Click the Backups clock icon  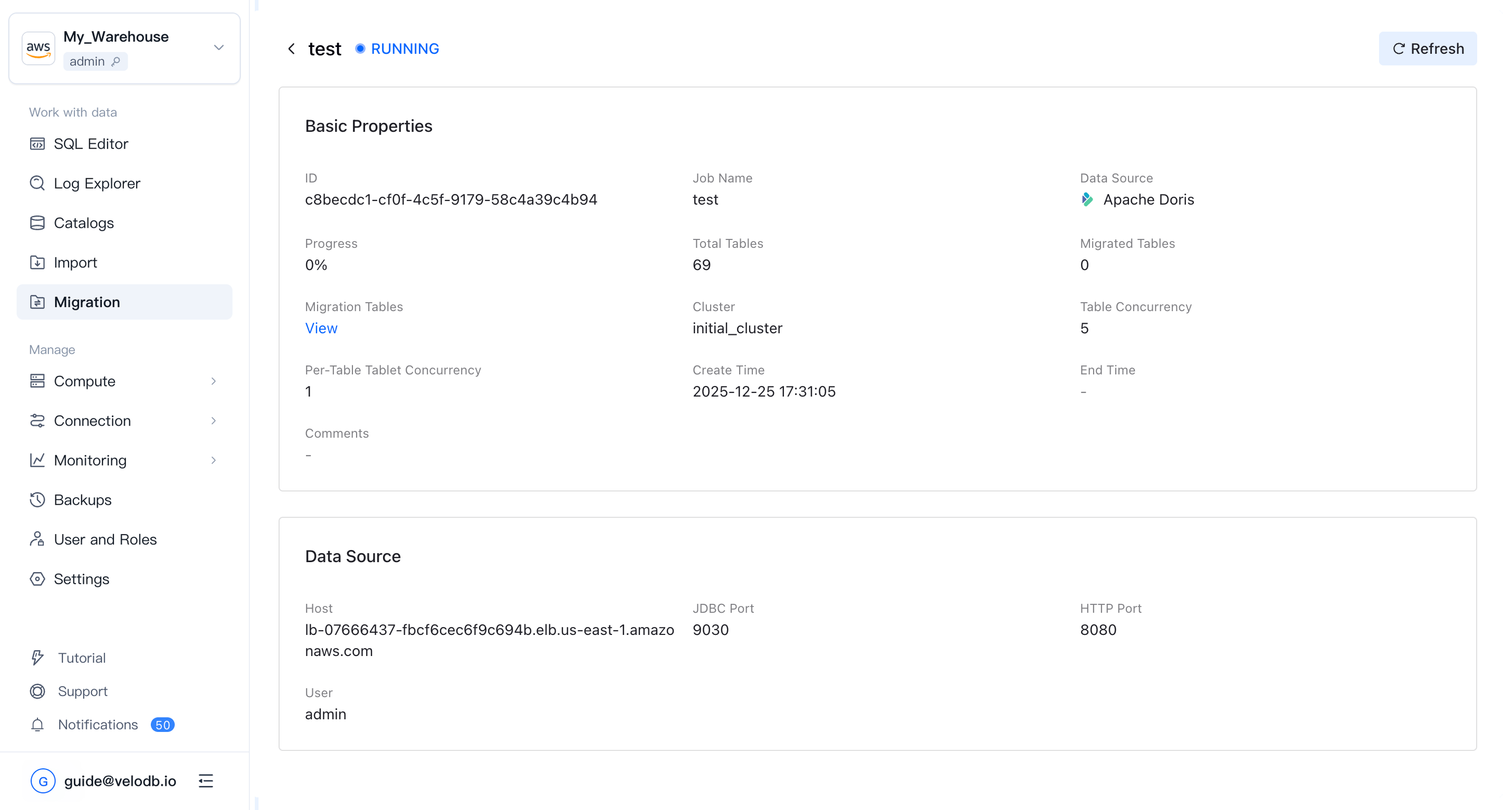point(37,500)
